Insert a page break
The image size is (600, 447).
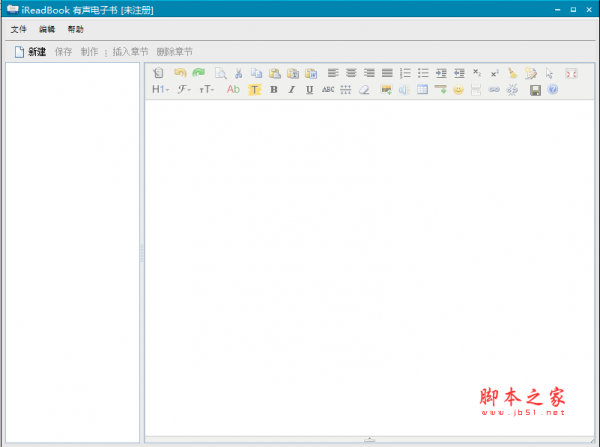click(476, 90)
